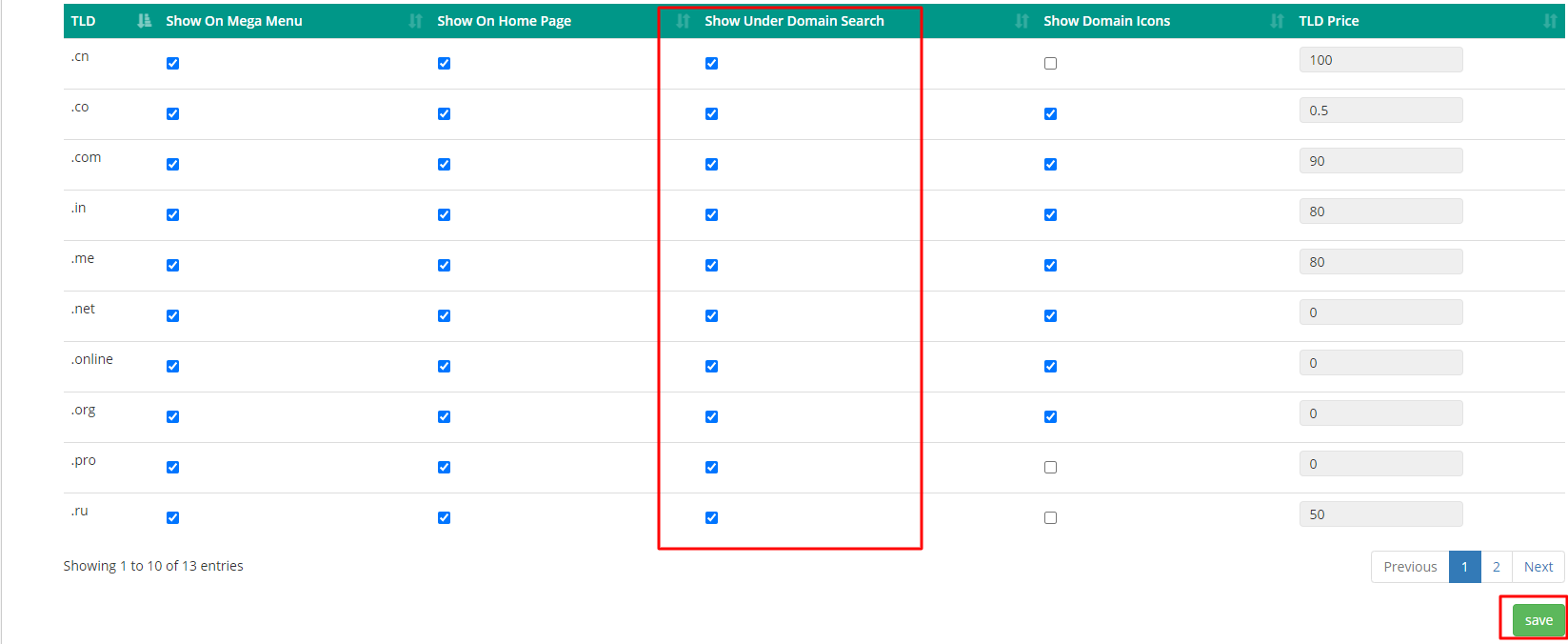The width and height of the screenshot is (1568, 644).
Task: Click the Next pagination button
Action: tap(1538, 567)
